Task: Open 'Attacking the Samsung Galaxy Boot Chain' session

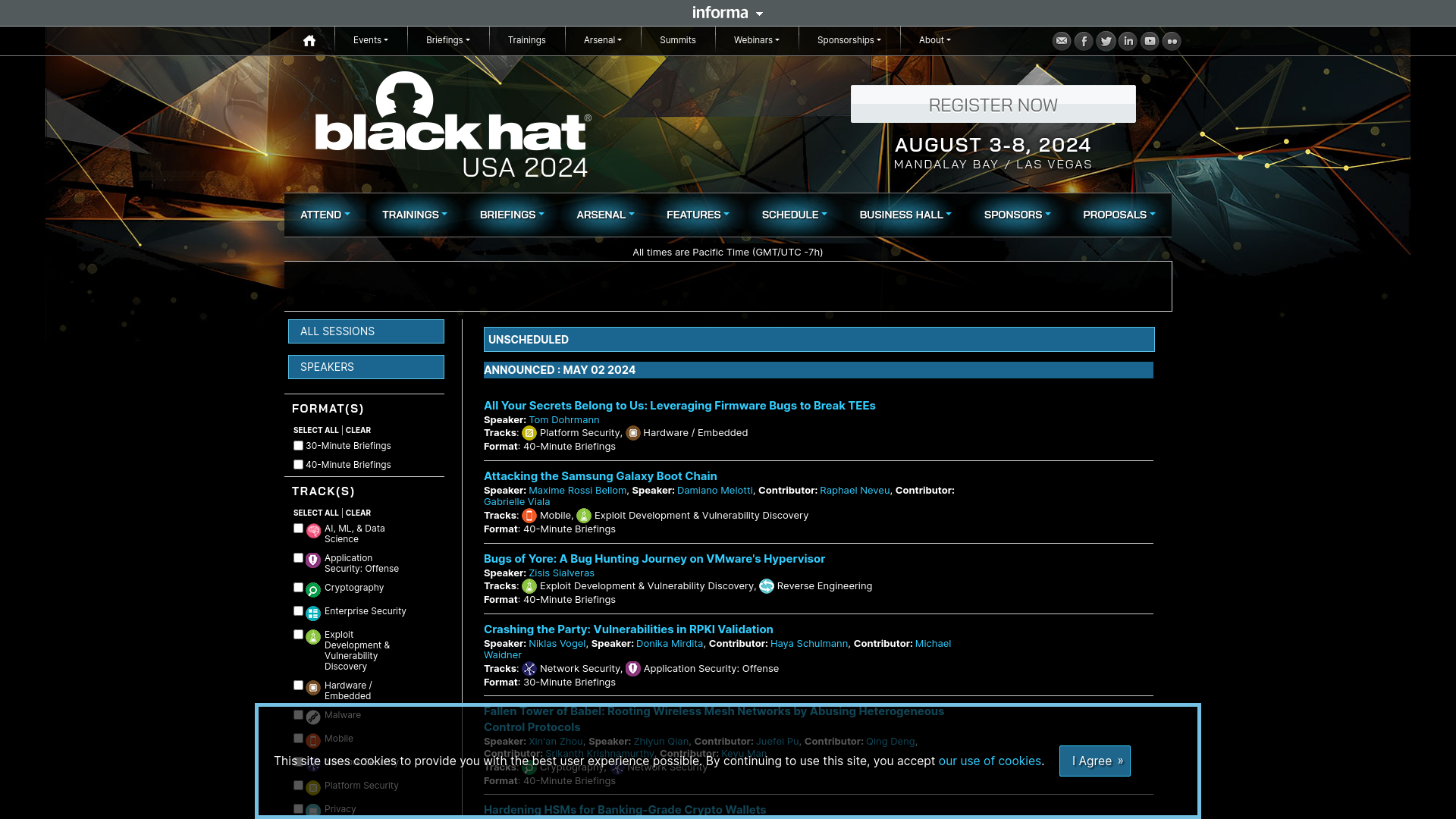Action: point(600,476)
